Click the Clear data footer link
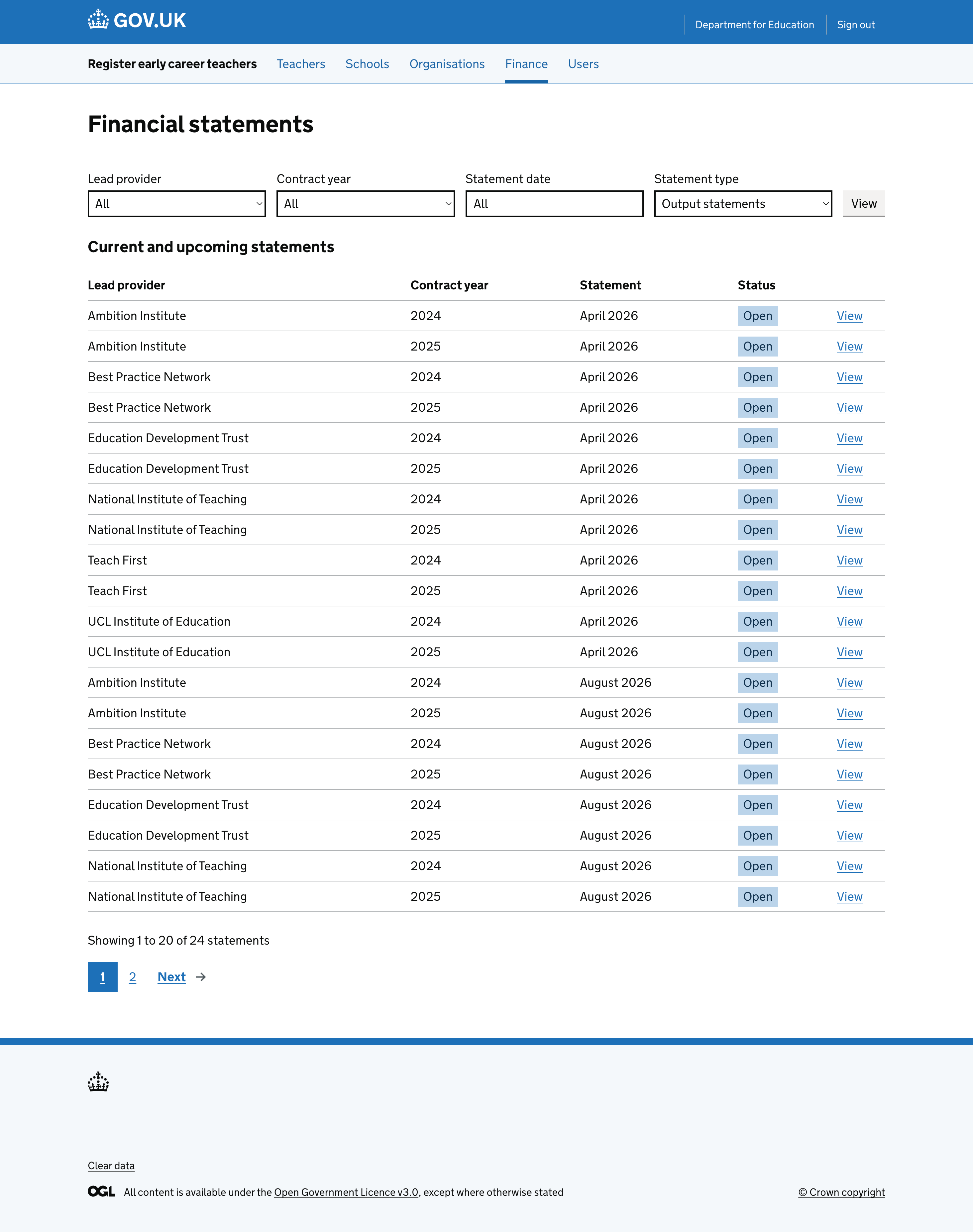973x1232 pixels. click(111, 1165)
